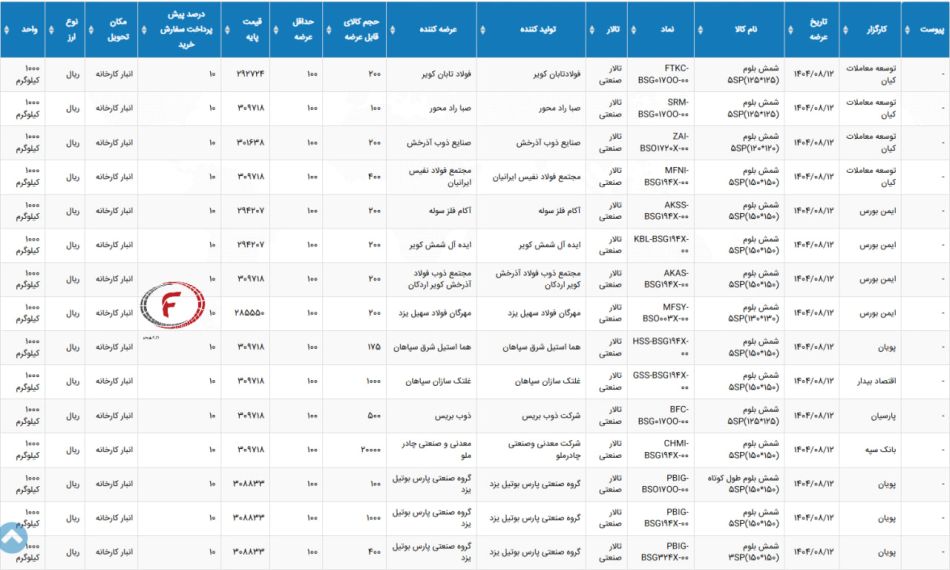This screenshot has height=570, width=950.
Task: Click symbol PBIG-BSG32FX-00 in last row
Action: pos(665,552)
